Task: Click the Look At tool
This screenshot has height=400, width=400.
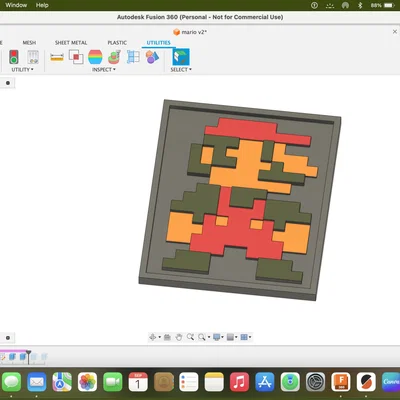Action: 167,337
